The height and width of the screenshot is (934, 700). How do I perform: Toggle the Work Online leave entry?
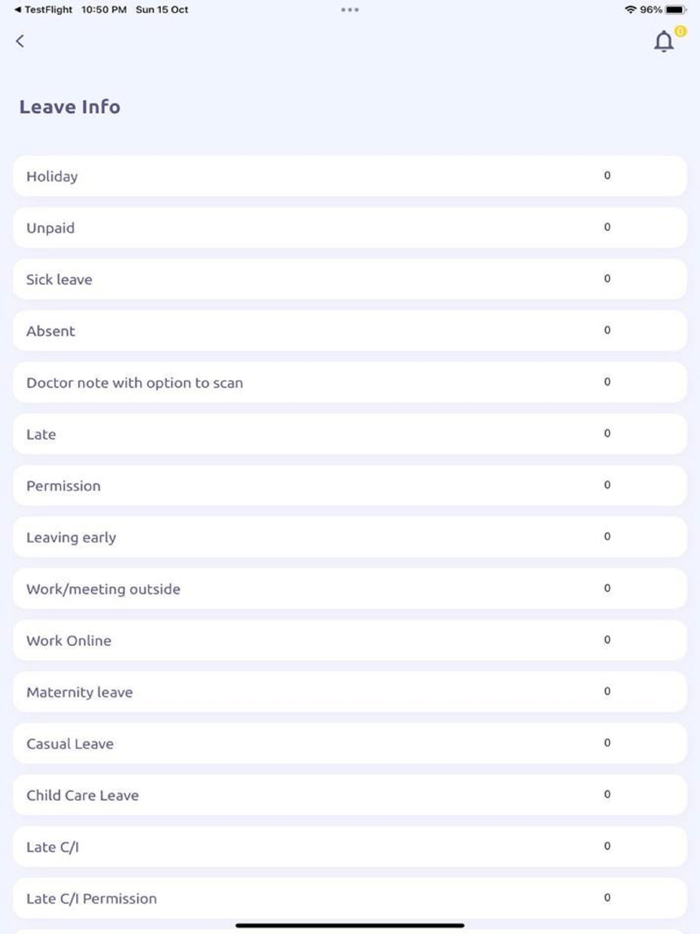click(350, 640)
